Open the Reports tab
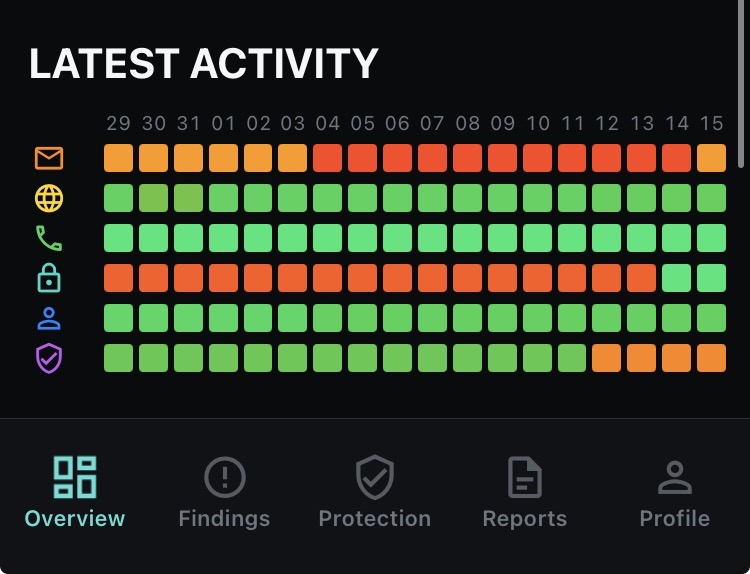The width and height of the screenshot is (750, 574). (x=525, y=493)
